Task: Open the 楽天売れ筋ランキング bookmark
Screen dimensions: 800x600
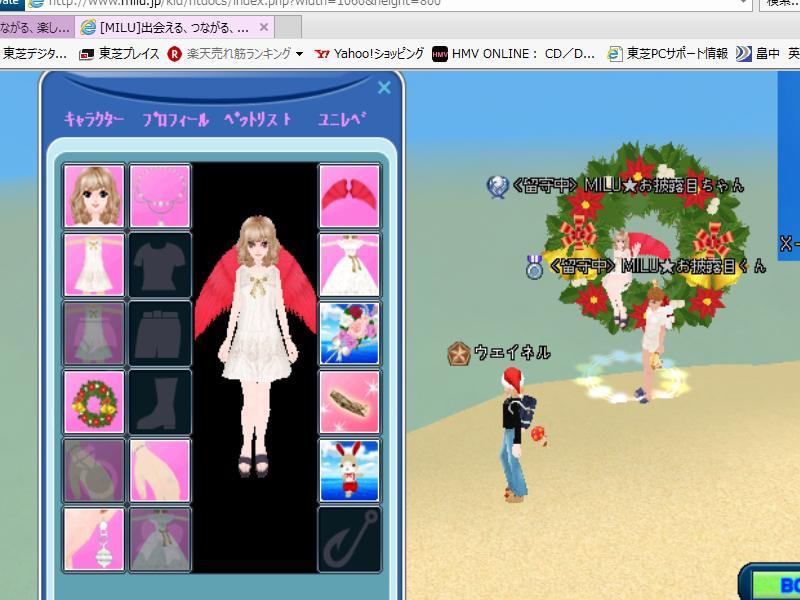Action: pyautogui.click(x=230, y=54)
